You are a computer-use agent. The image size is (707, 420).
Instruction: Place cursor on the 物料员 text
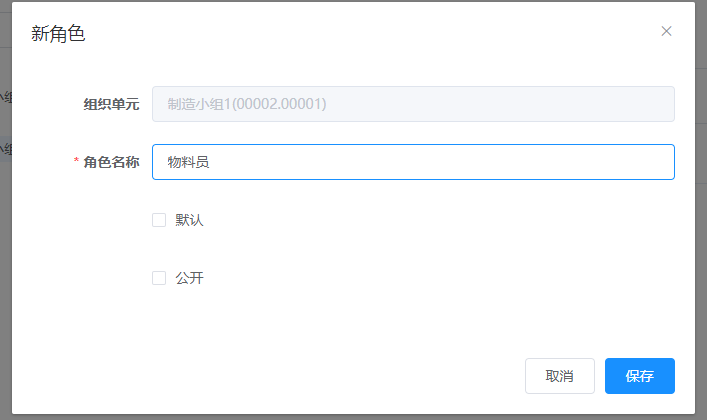188,162
